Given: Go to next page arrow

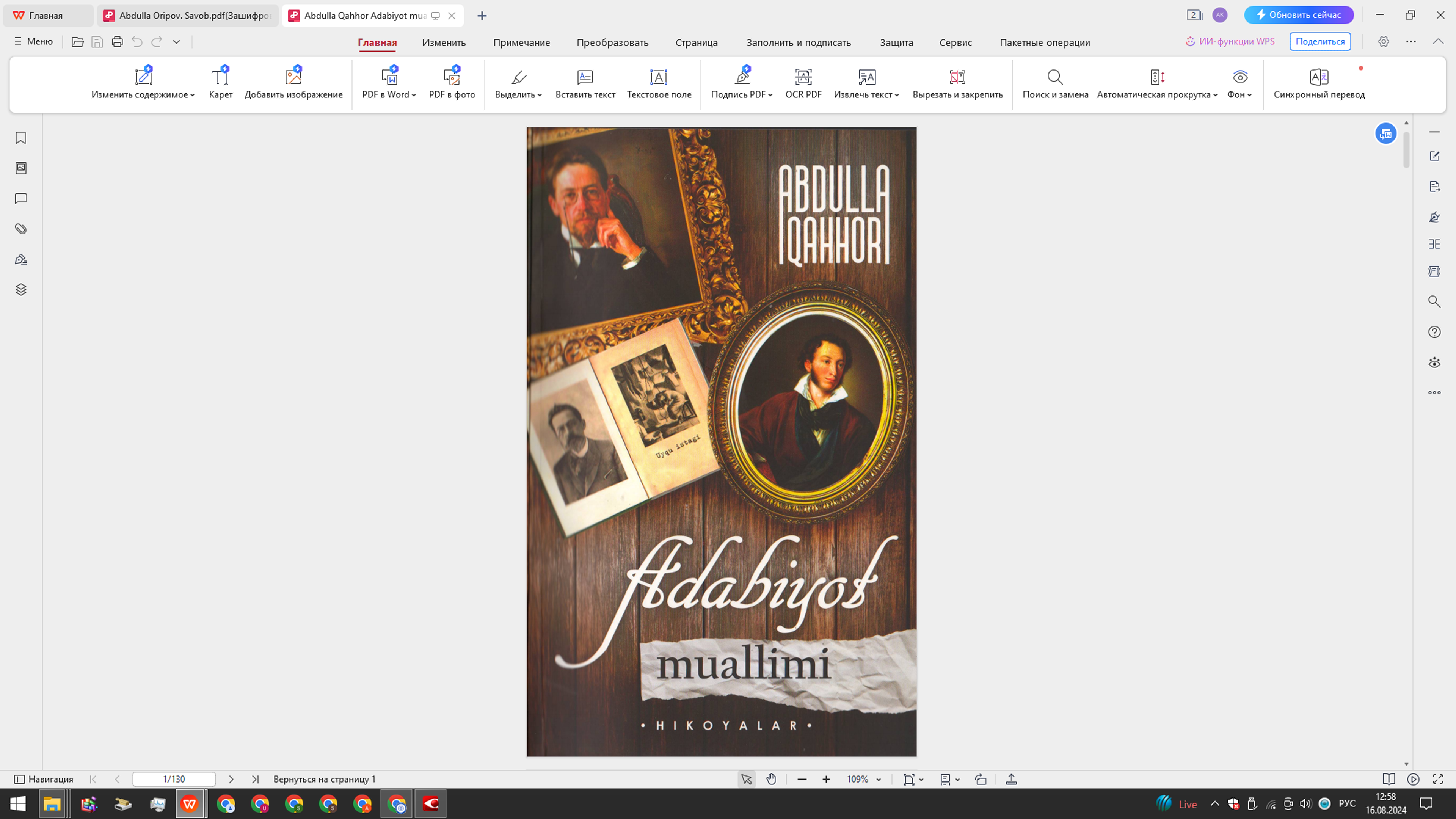Looking at the screenshot, I should point(231,779).
